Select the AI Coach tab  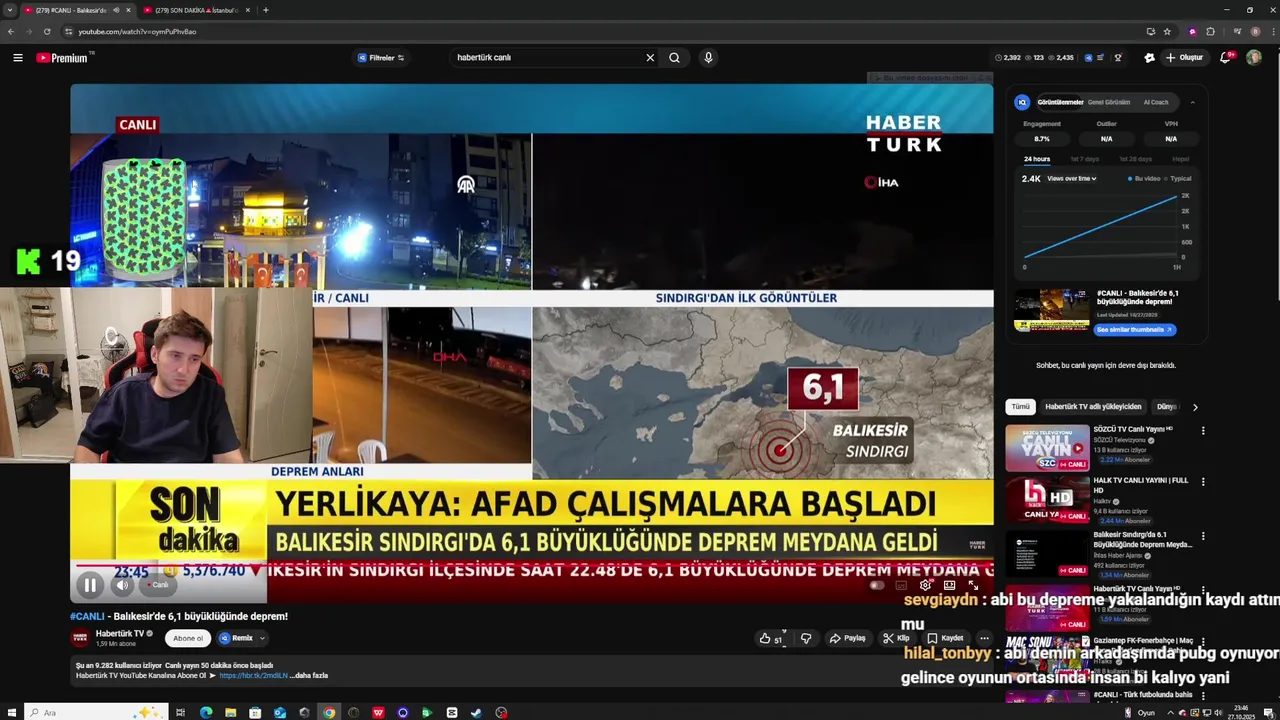1156,102
